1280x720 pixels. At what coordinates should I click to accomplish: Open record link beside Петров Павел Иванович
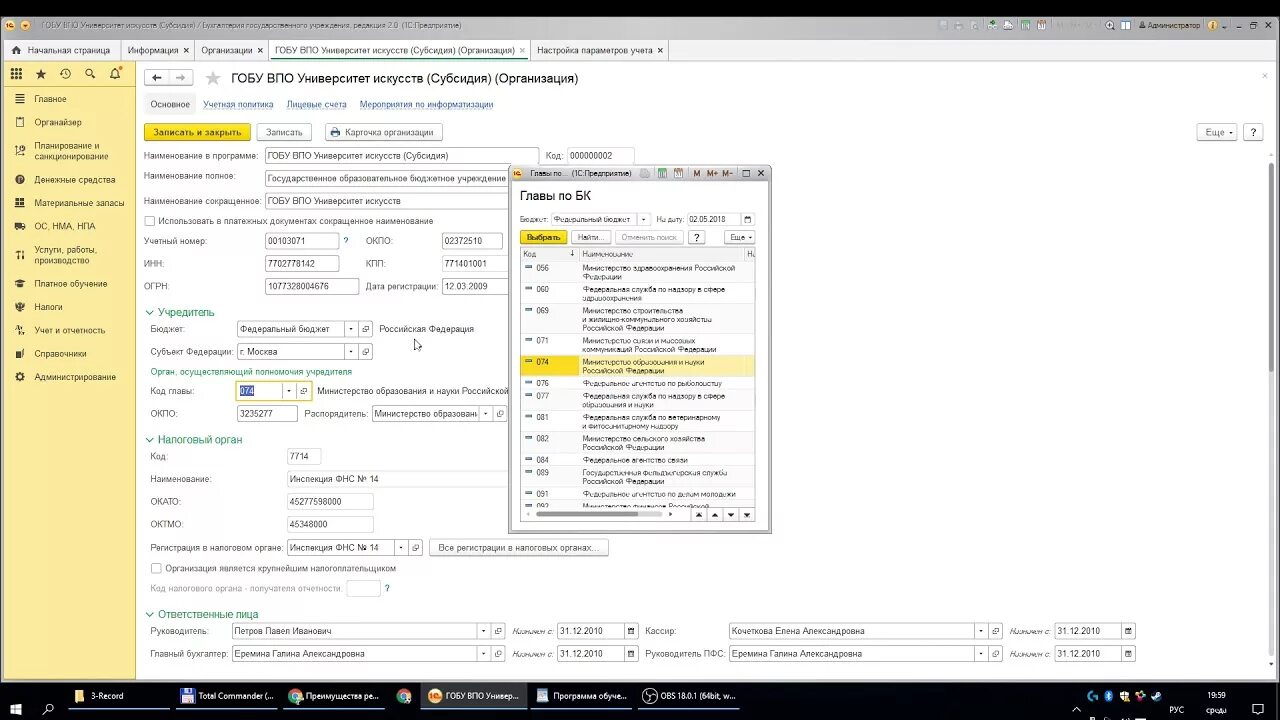tap(497, 631)
